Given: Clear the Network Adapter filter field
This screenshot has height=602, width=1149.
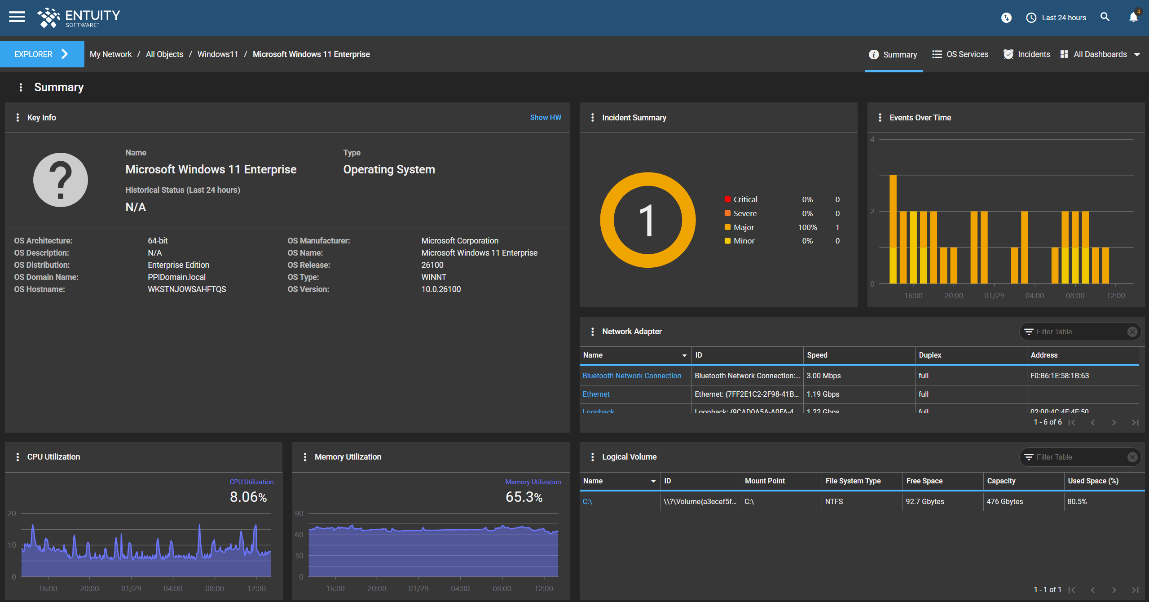Looking at the screenshot, I should tap(1132, 332).
